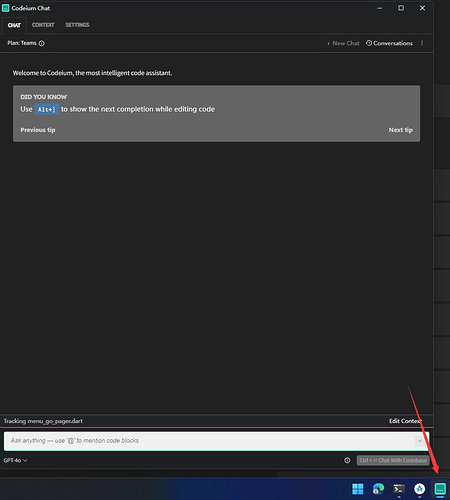Click Edit Context link
The width and height of the screenshot is (450, 500).
point(405,421)
